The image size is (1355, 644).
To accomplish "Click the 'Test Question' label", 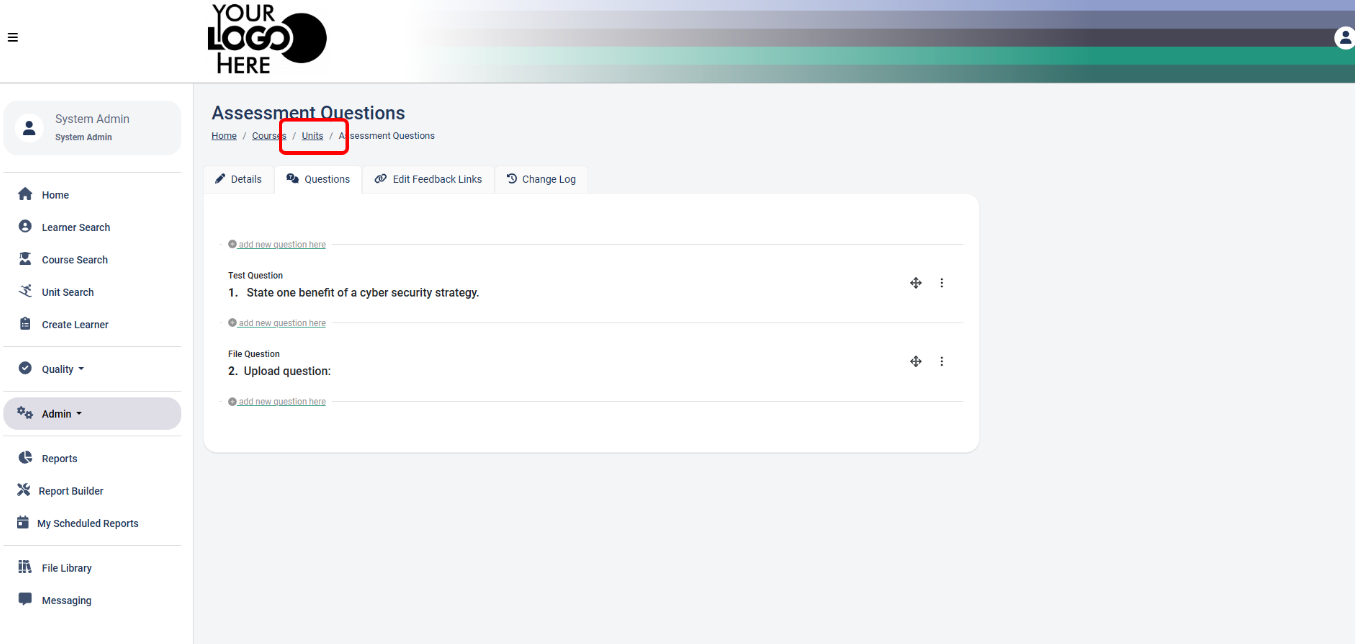I will pyautogui.click(x=255, y=275).
